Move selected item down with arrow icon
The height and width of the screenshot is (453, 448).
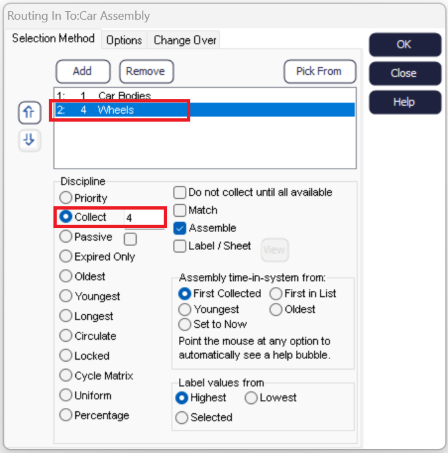click(29, 140)
